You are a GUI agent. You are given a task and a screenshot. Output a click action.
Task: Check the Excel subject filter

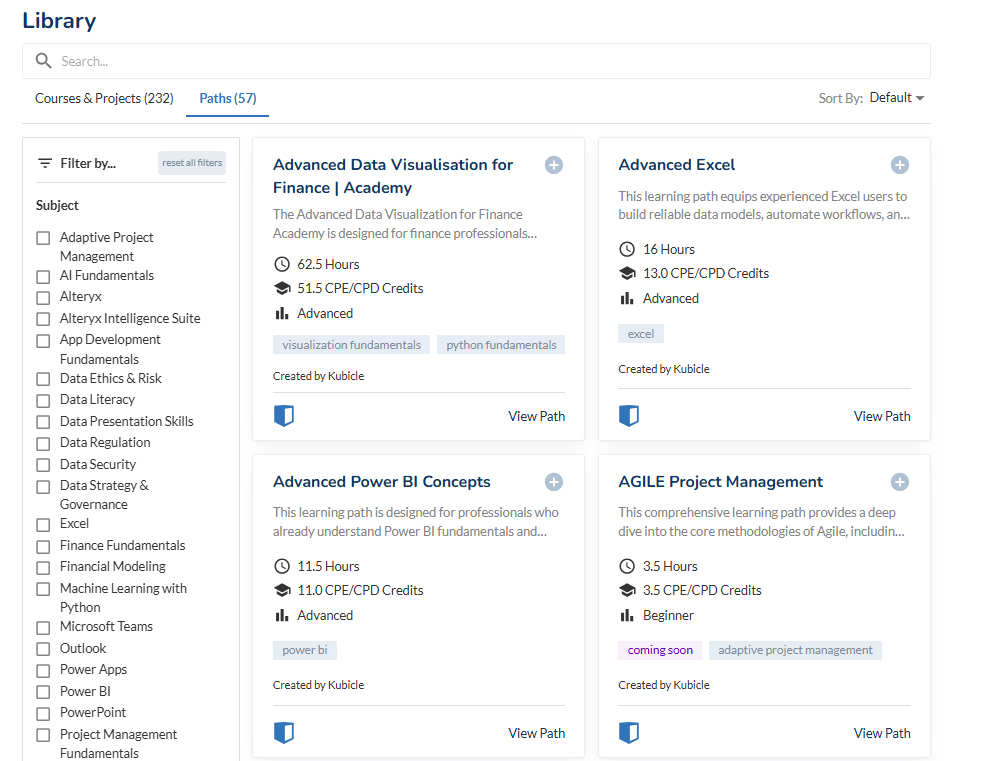[43, 524]
